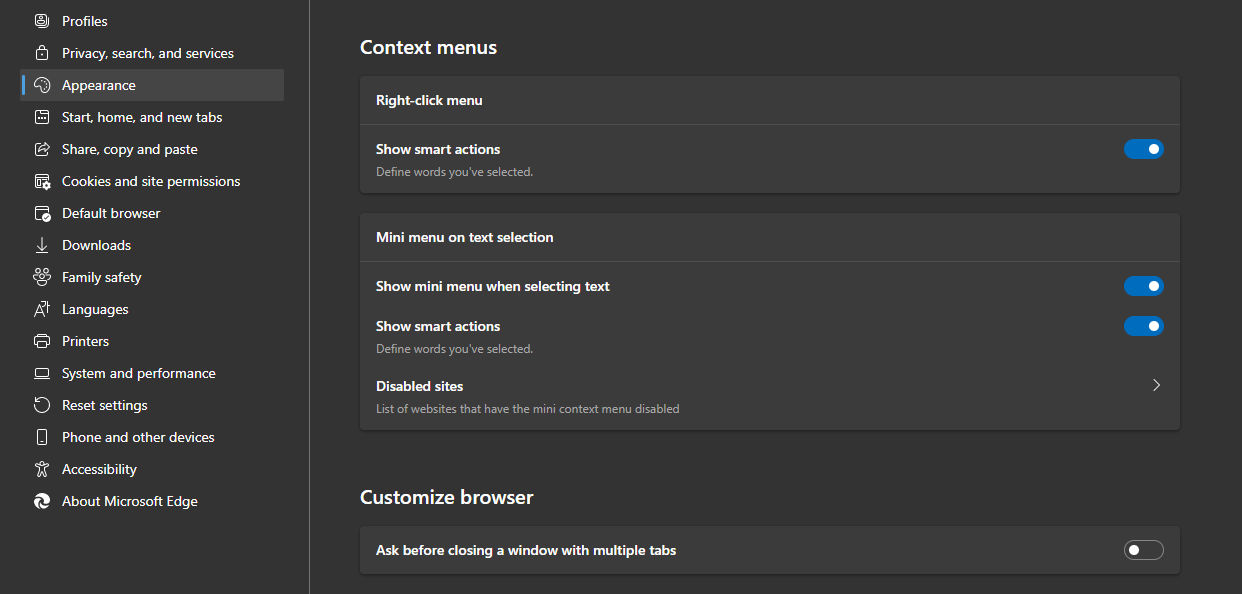Image resolution: width=1242 pixels, height=594 pixels.
Task: Select Default browser in sidebar
Action: point(111,213)
